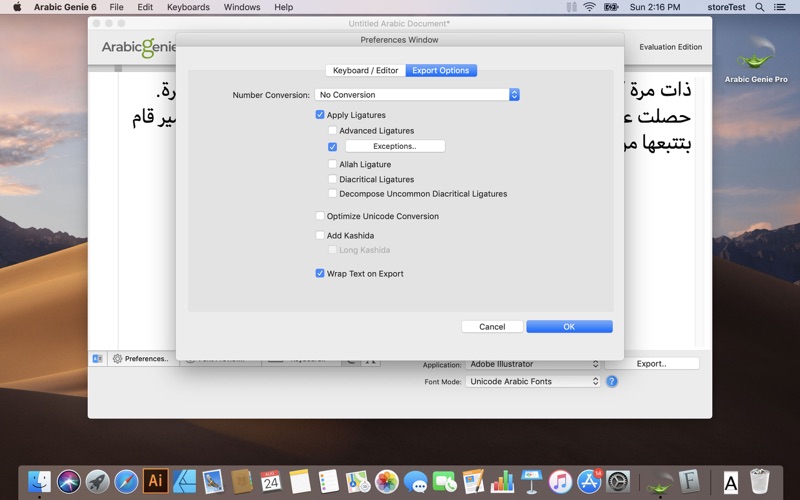The height and width of the screenshot is (500, 800).
Task: Open Safari compass icon in dock
Action: [126, 481]
